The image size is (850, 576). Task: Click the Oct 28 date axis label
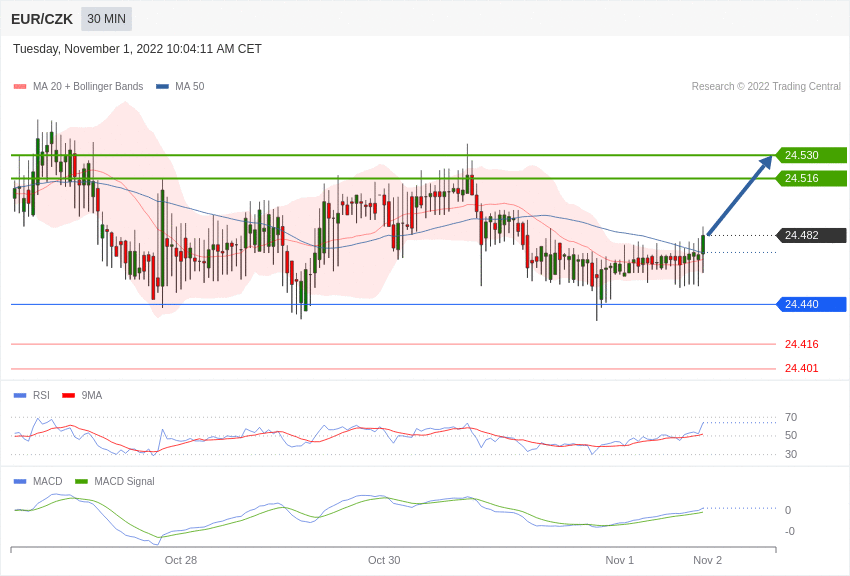point(181,560)
